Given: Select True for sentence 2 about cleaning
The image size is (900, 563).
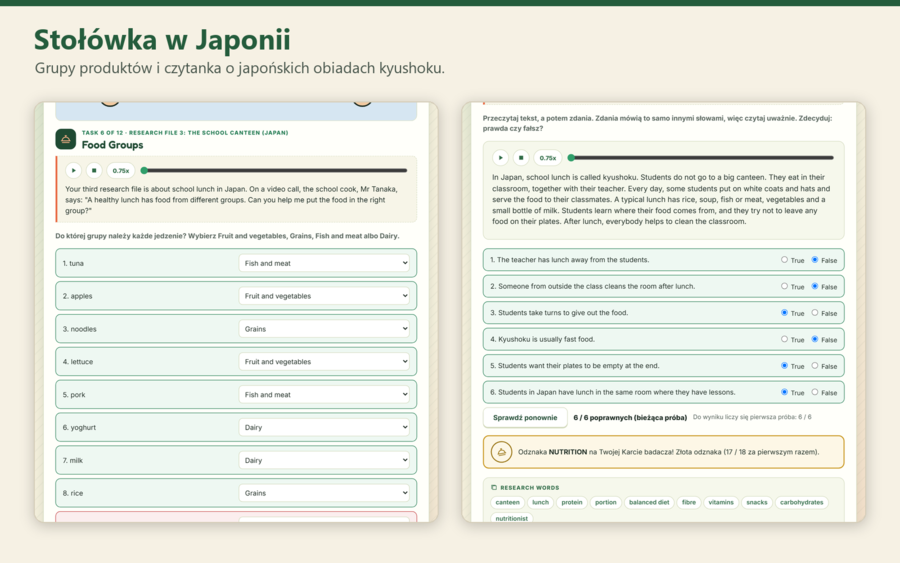Looking at the screenshot, I should pyautogui.click(x=784, y=286).
